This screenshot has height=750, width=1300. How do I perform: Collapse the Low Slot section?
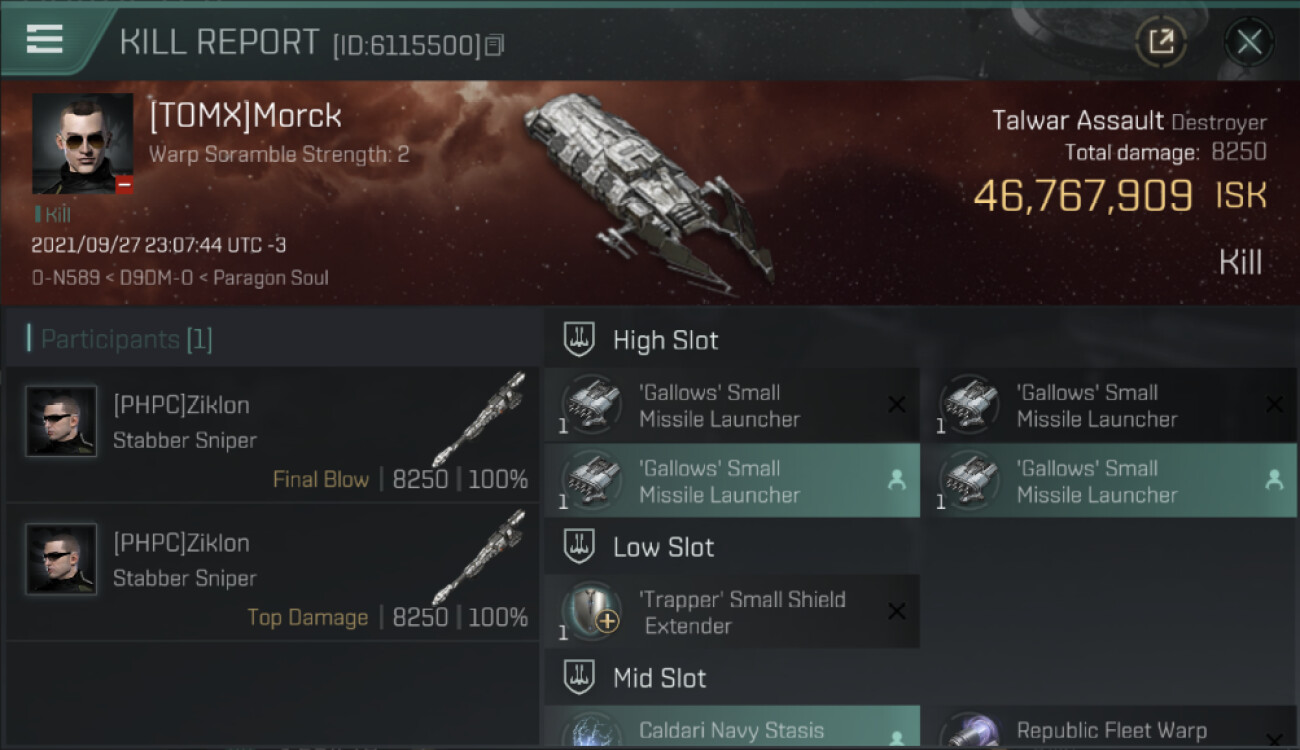[x=580, y=547]
